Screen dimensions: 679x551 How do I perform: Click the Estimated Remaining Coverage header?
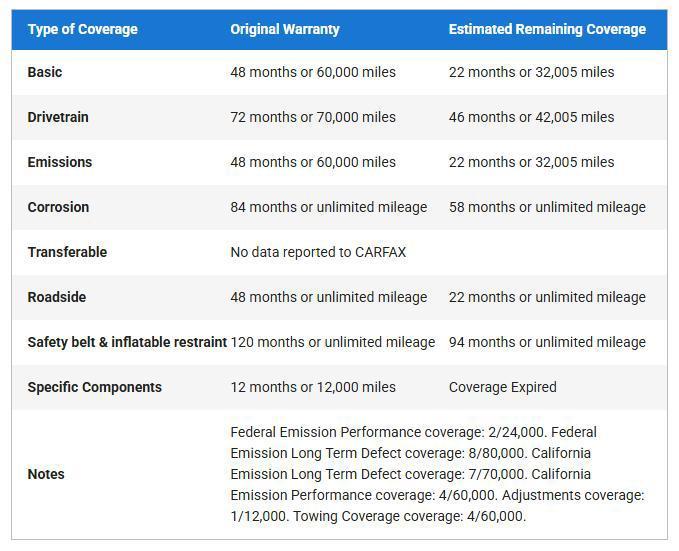pyautogui.click(x=547, y=29)
